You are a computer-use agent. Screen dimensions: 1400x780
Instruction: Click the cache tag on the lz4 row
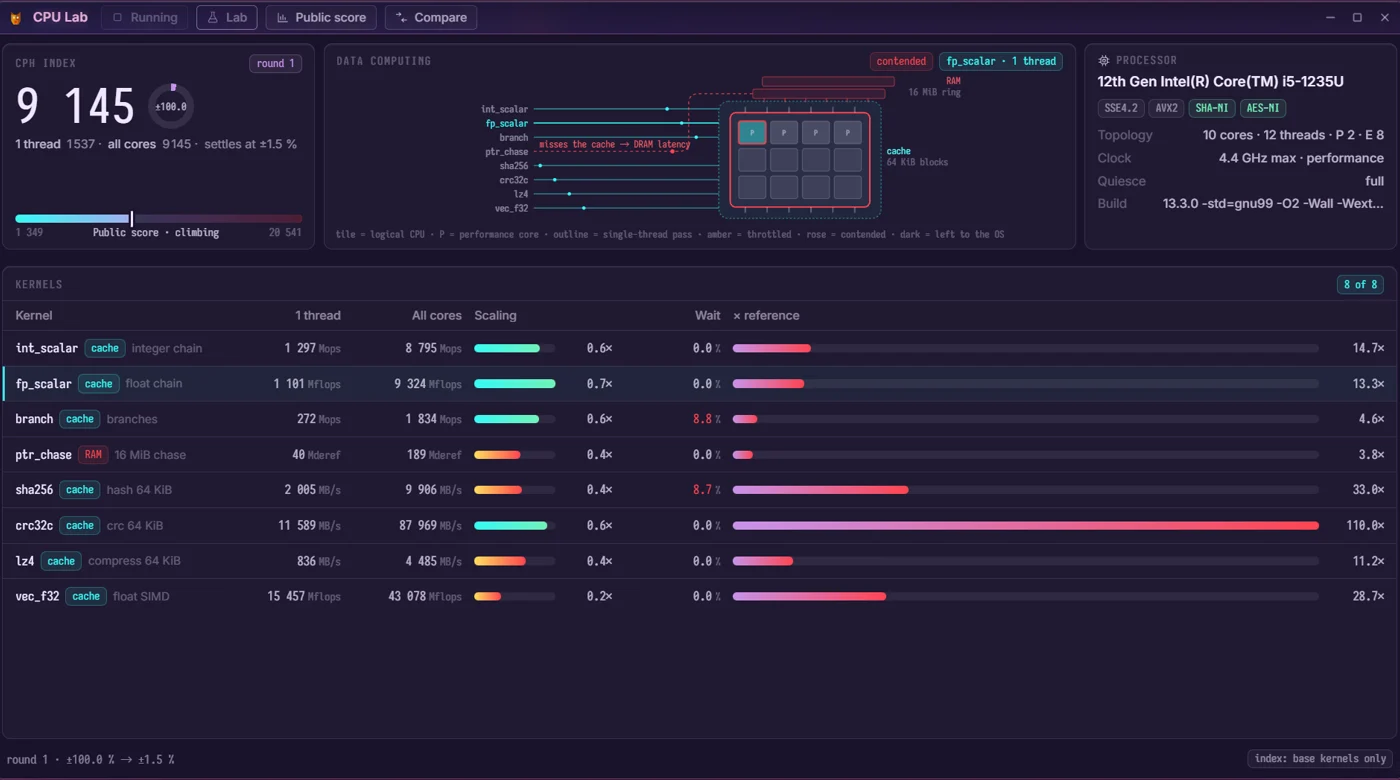61,561
